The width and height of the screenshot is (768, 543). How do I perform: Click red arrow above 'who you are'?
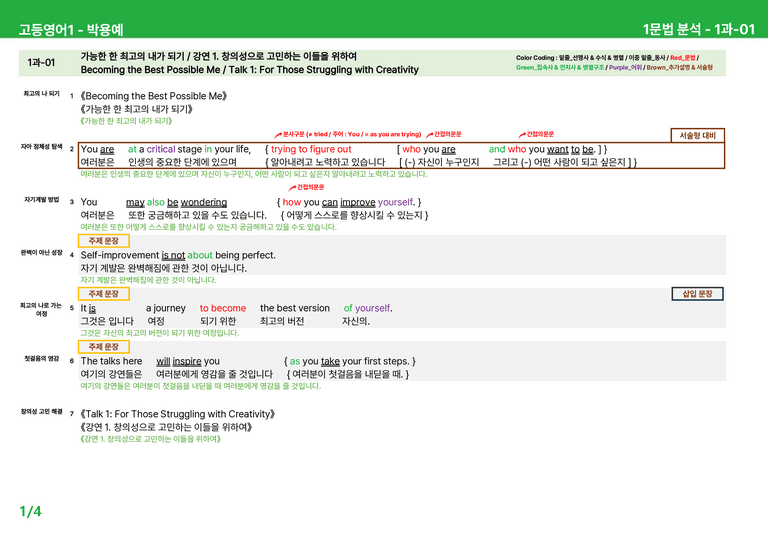pyautogui.click(x=430, y=135)
